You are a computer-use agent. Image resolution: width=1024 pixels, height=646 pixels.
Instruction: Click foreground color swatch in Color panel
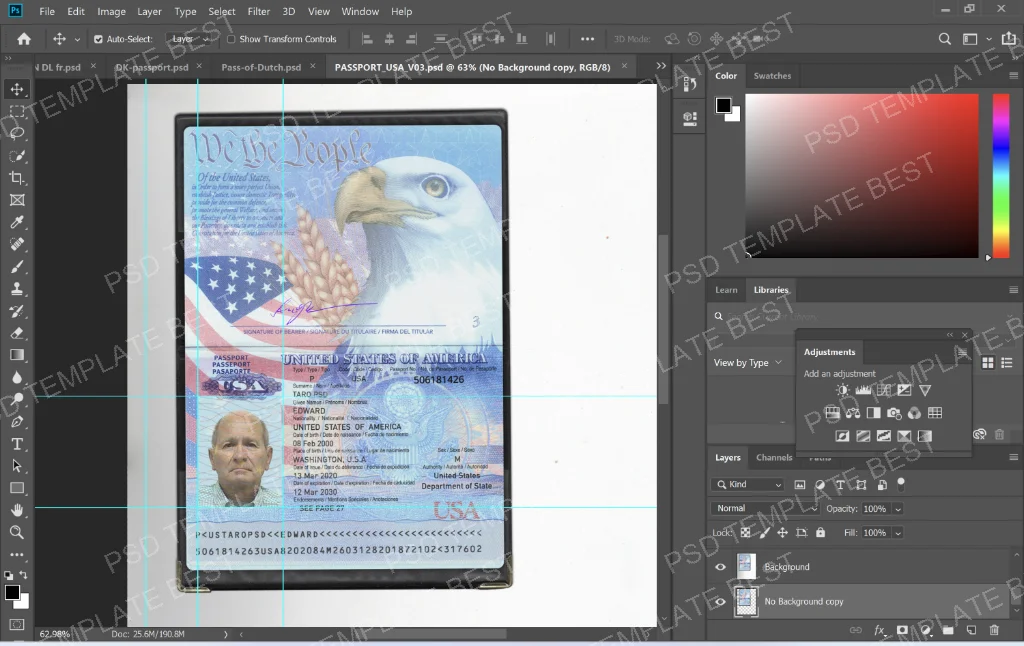(x=723, y=105)
